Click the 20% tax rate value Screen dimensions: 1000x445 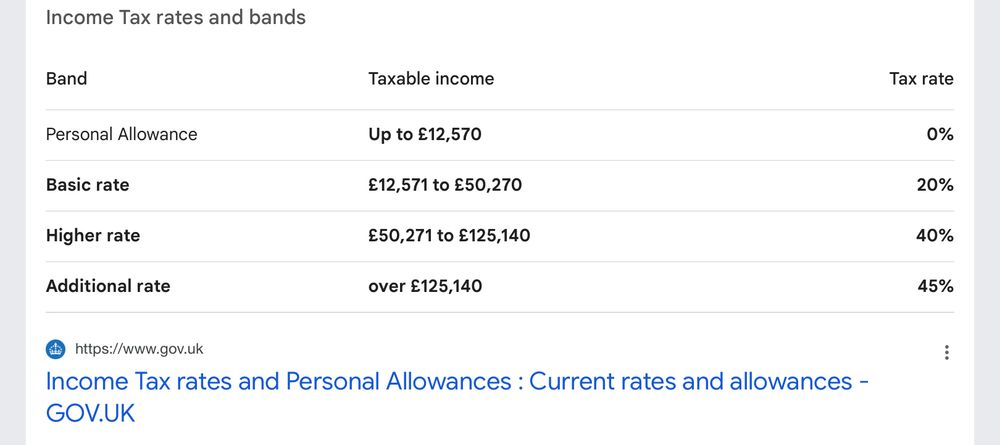(935, 185)
